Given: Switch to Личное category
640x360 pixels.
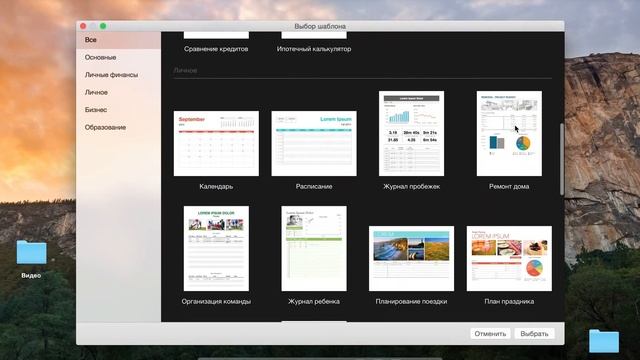Looking at the screenshot, I should pyautogui.click(x=96, y=93).
